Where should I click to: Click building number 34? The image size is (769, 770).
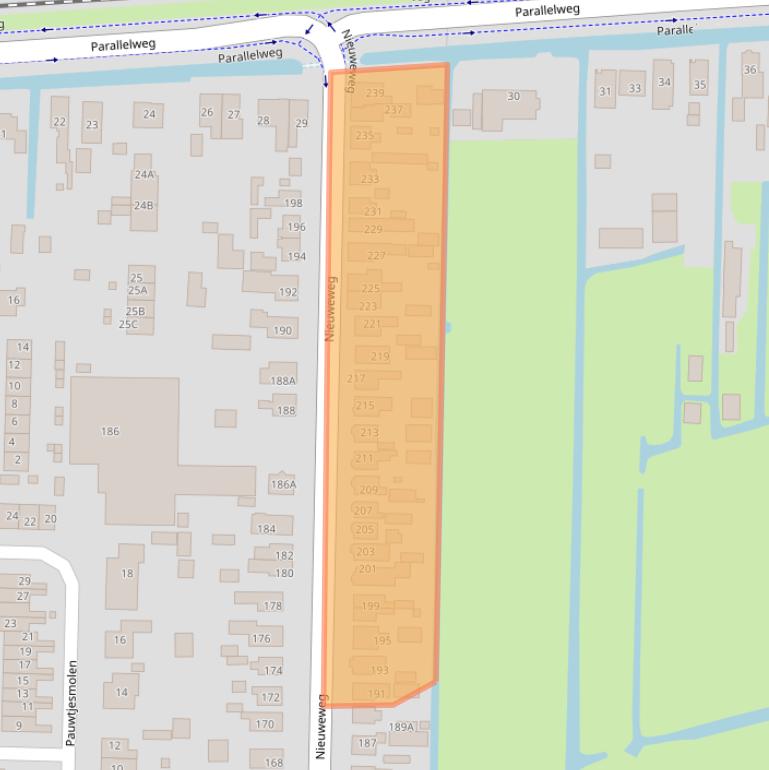tap(664, 82)
